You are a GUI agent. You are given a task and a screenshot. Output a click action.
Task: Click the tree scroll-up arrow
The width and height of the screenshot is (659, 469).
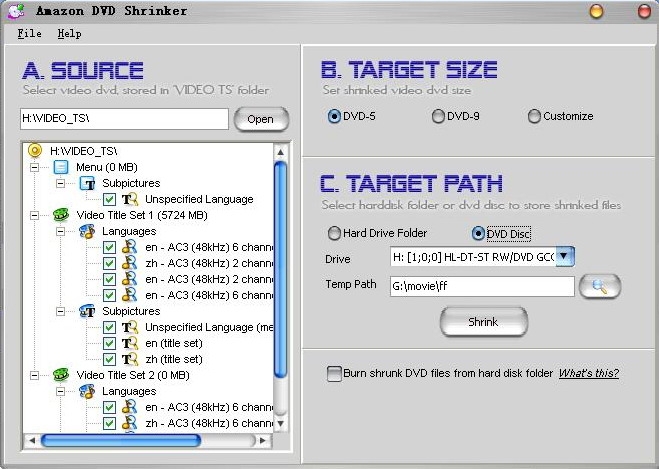[x=280, y=152]
